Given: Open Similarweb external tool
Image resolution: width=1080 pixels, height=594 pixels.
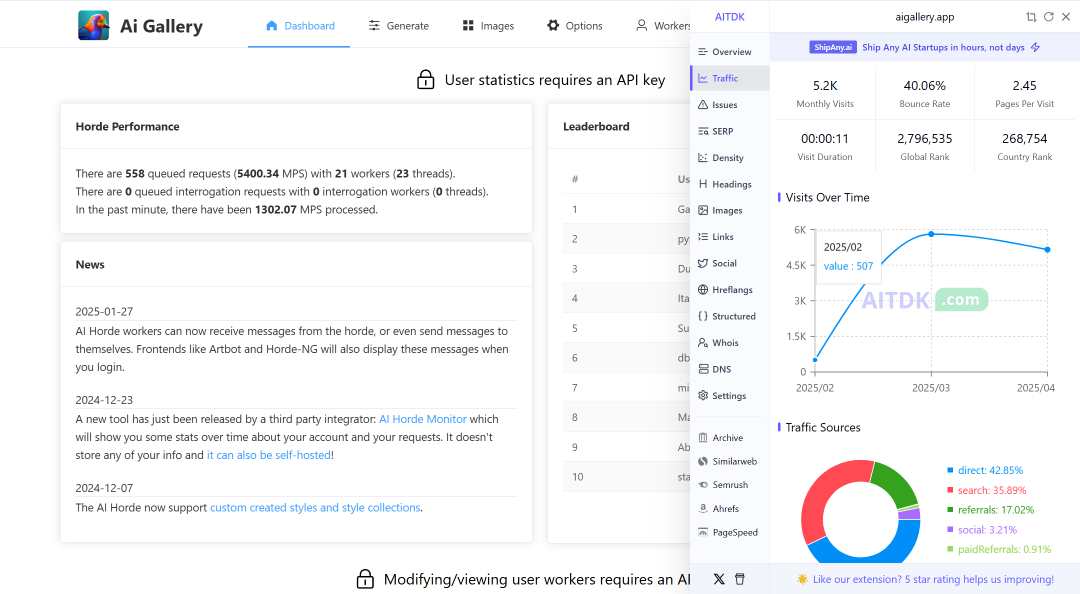Looking at the screenshot, I should (x=729, y=461).
